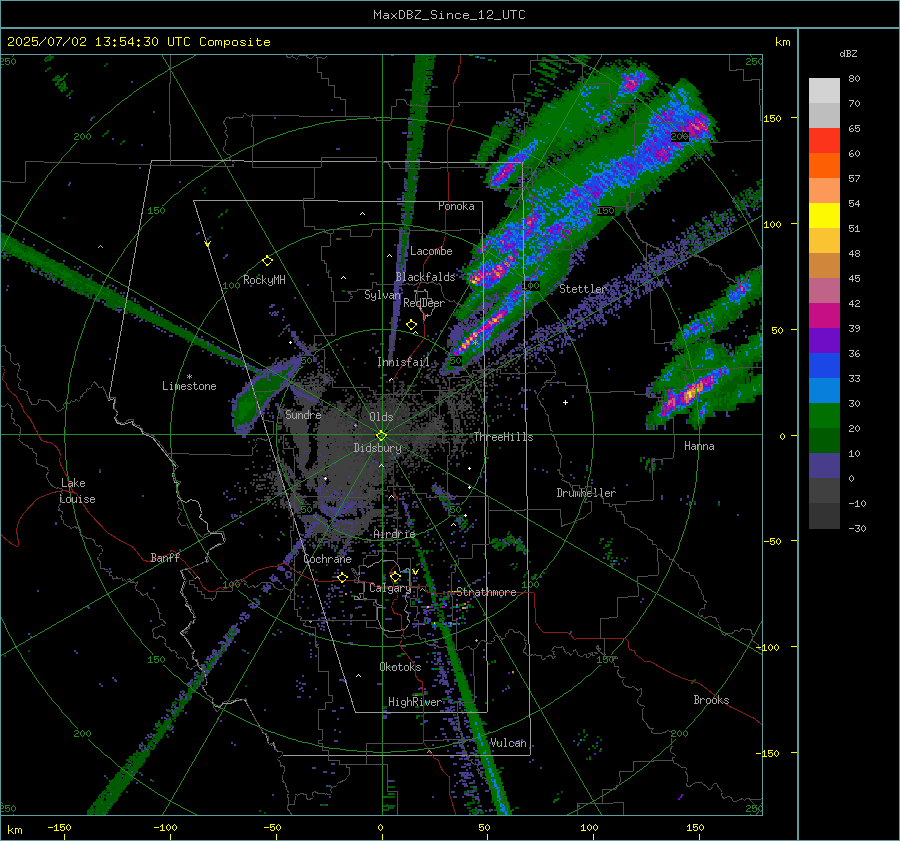The width and height of the screenshot is (900, 841).
Task: Select the purple 39 dBZ legend swatch
Action: [x=824, y=340]
